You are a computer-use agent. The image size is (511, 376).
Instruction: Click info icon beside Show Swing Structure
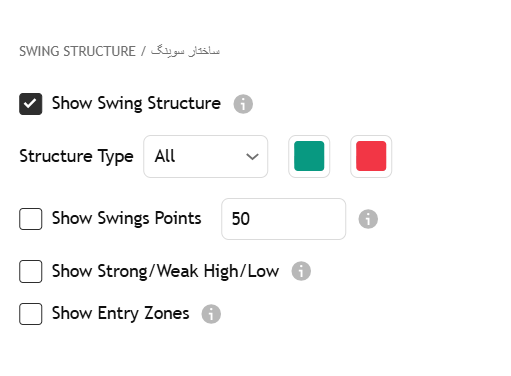click(243, 104)
